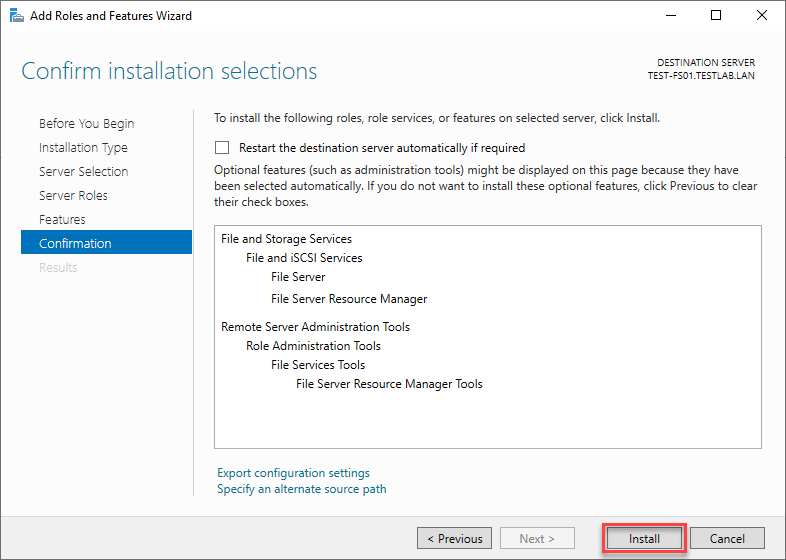
Task: Click the Install button
Action: coord(644,538)
